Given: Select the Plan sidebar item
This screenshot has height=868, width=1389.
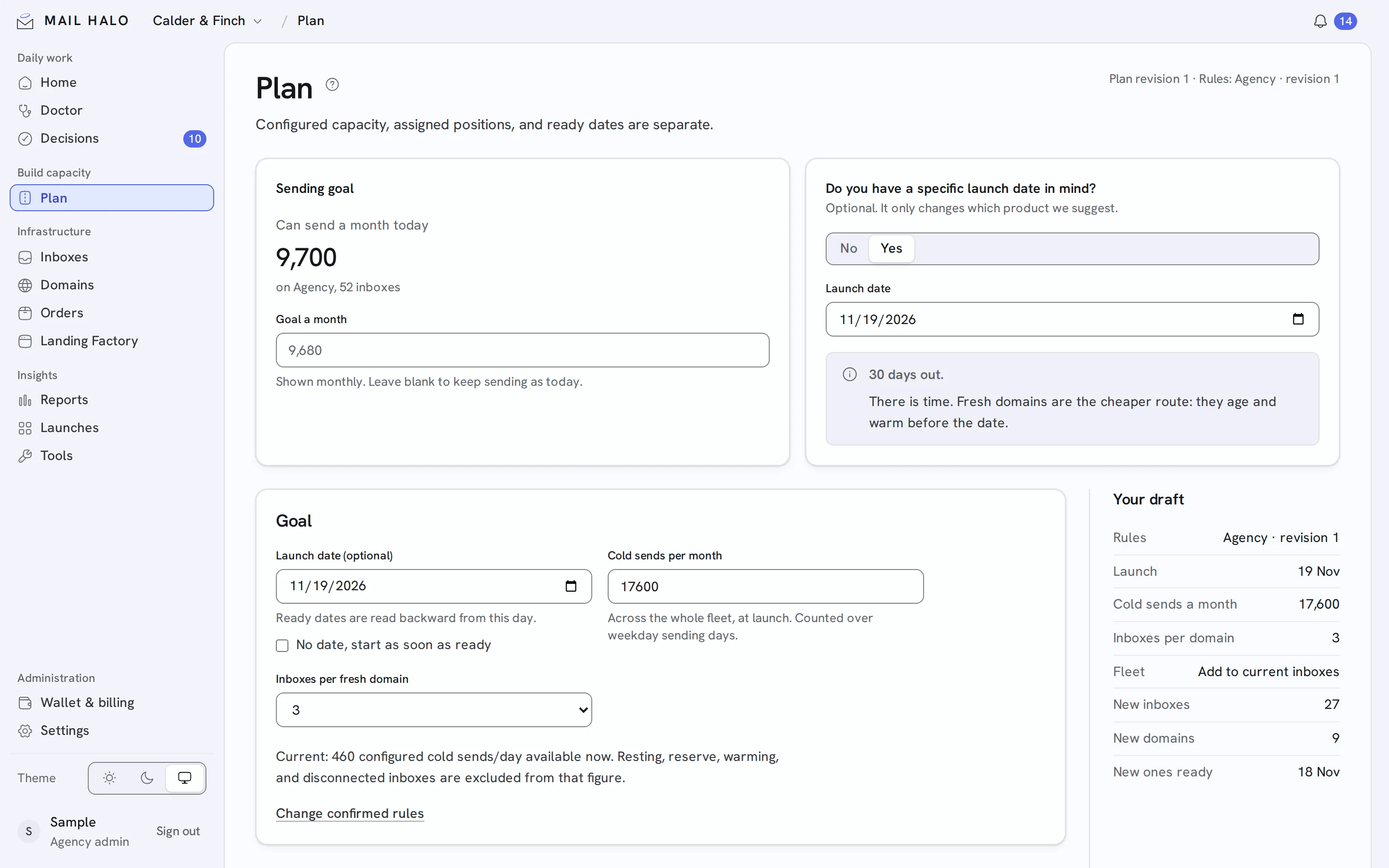Looking at the screenshot, I should tap(111, 198).
